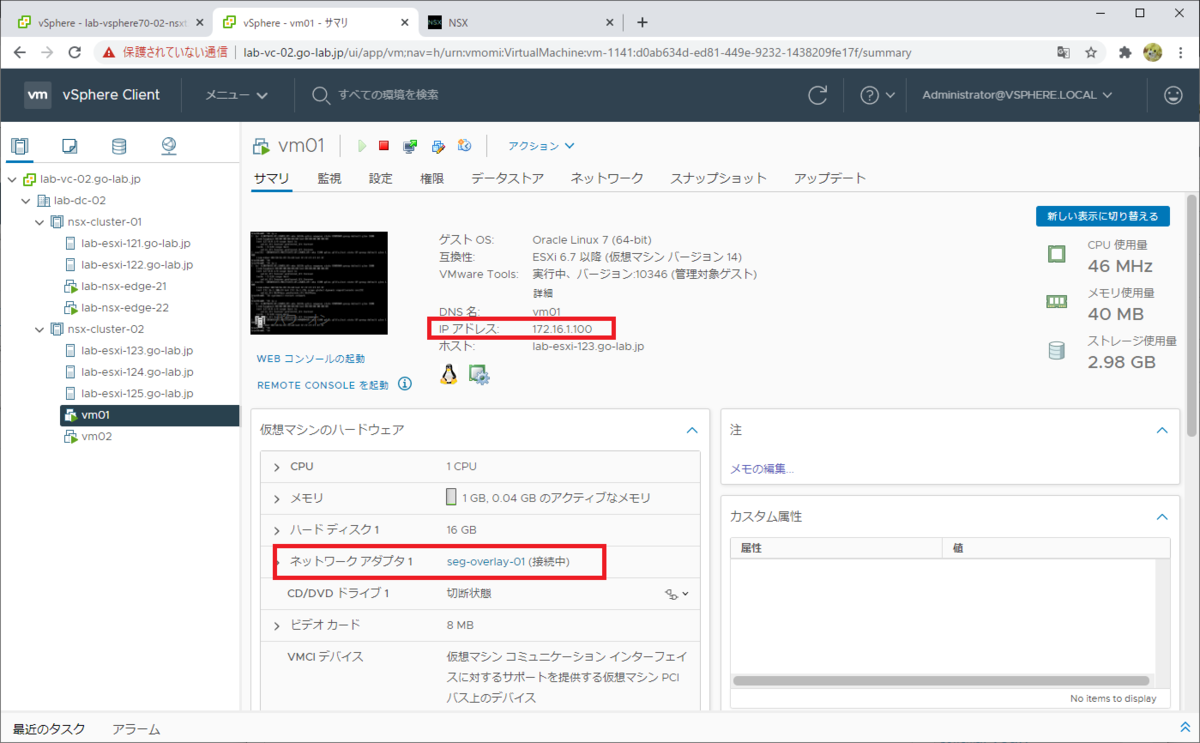1200x743 pixels.
Task: Select vm02 in the inventory tree
Action: pos(96,436)
